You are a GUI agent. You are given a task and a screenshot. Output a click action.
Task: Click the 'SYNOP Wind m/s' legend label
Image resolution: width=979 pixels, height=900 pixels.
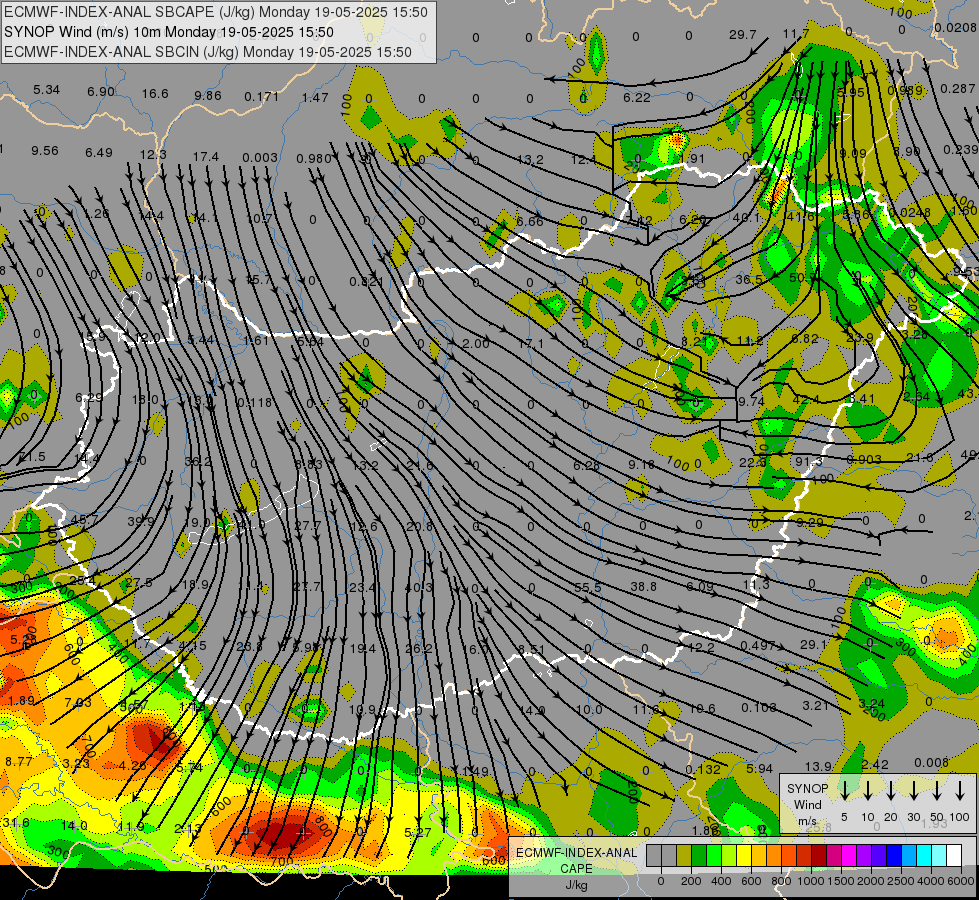(807, 804)
